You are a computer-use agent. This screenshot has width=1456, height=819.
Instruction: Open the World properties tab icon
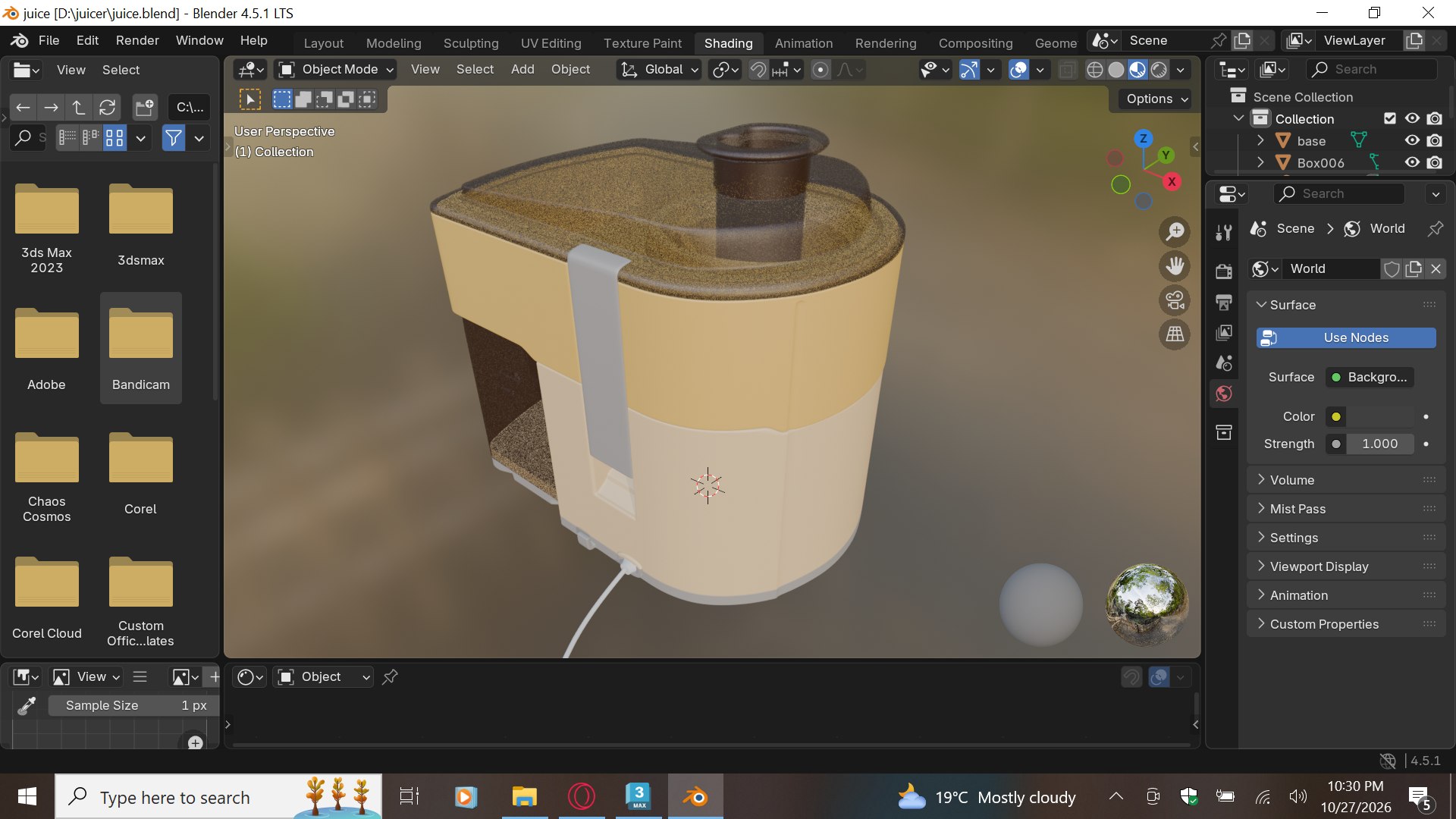point(1223,394)
